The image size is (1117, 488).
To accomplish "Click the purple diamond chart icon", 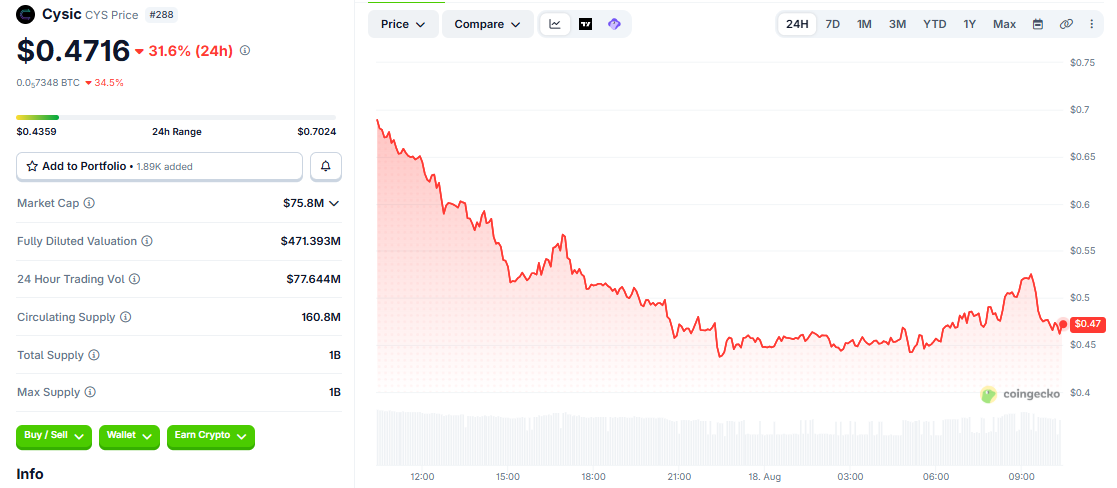I will [x=614, y=24].
